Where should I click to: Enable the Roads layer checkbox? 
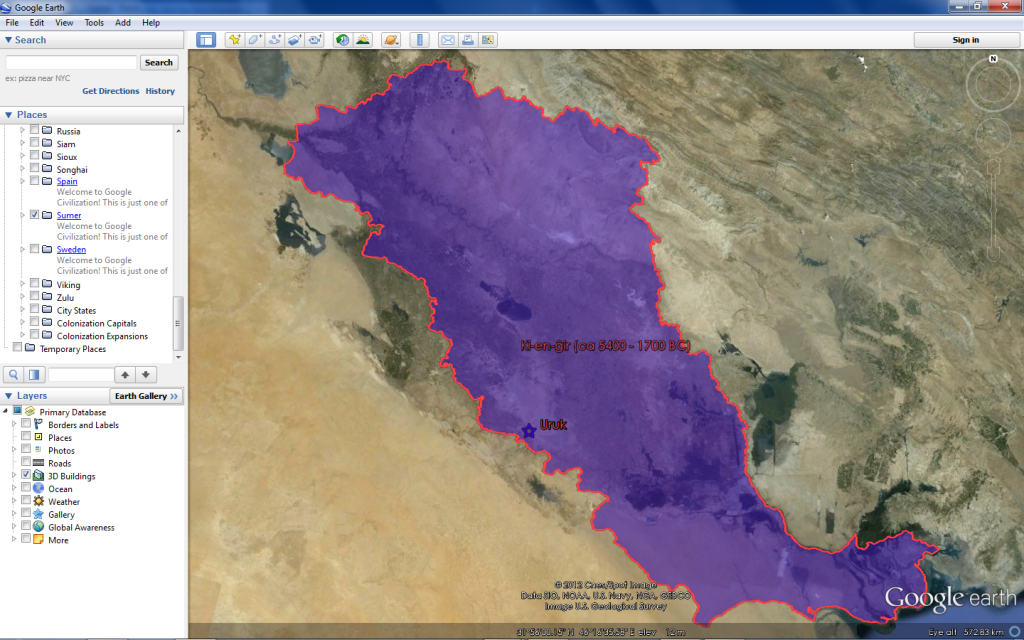coord(26,462)
